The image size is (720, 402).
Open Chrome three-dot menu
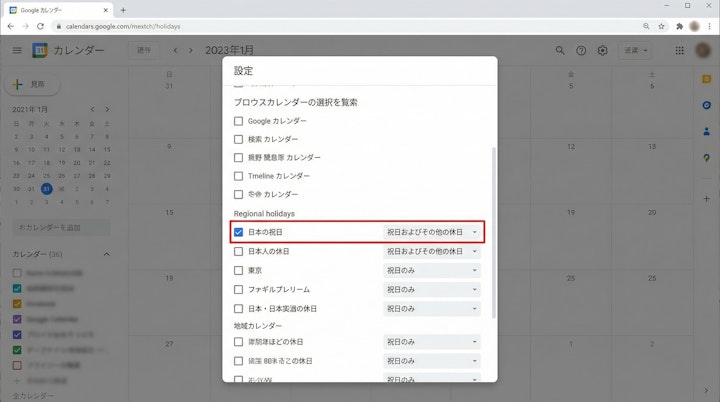click(x=709, y=26)
